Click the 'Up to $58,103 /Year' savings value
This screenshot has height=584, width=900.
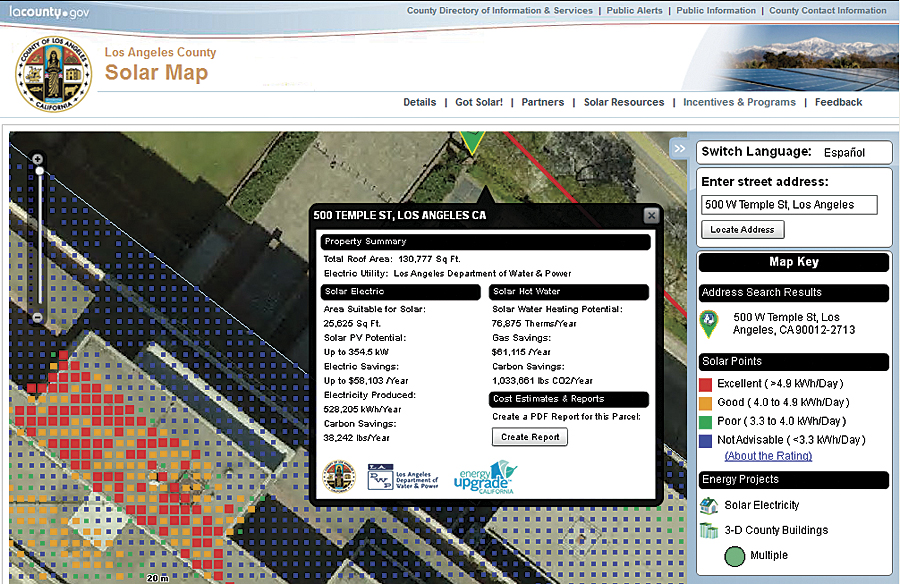coord(366,381)
